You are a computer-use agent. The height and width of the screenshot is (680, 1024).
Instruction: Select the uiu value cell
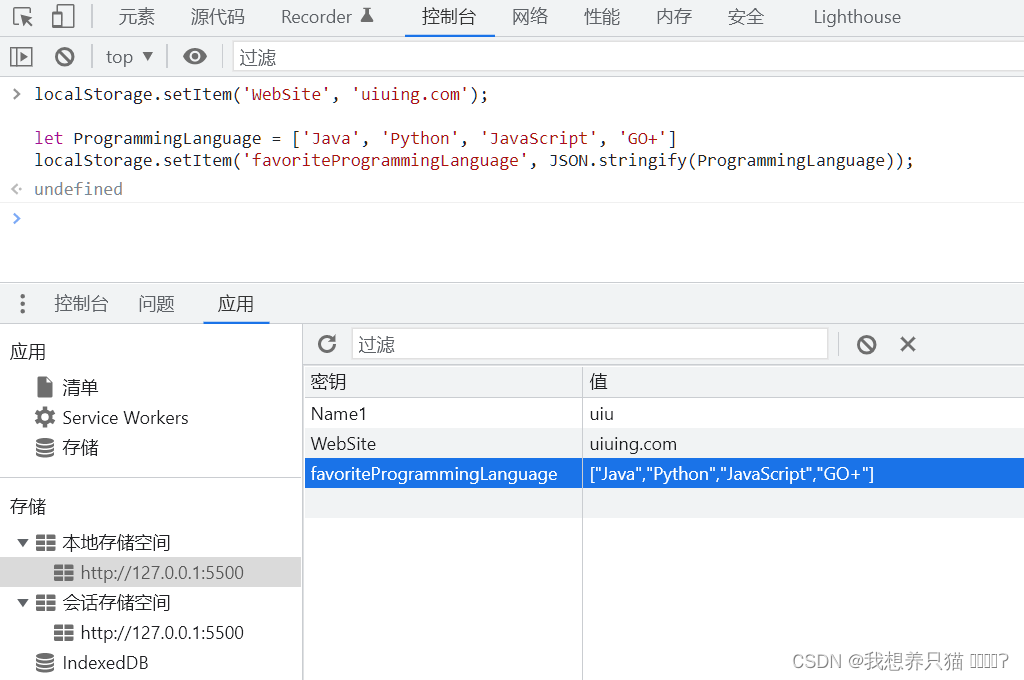[x=803, y=413]
